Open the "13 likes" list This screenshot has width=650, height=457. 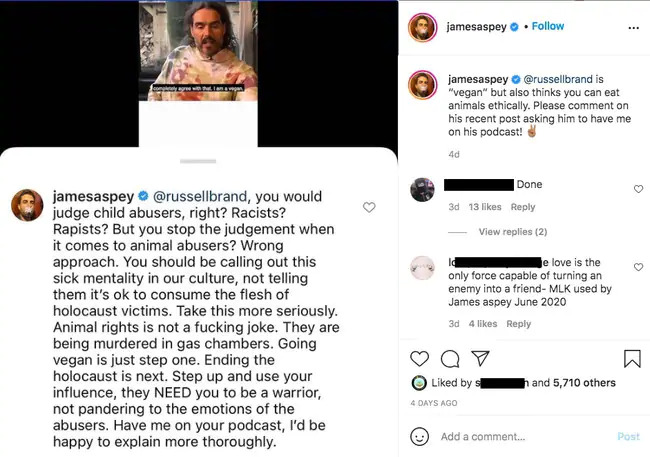tap(485, 208)
